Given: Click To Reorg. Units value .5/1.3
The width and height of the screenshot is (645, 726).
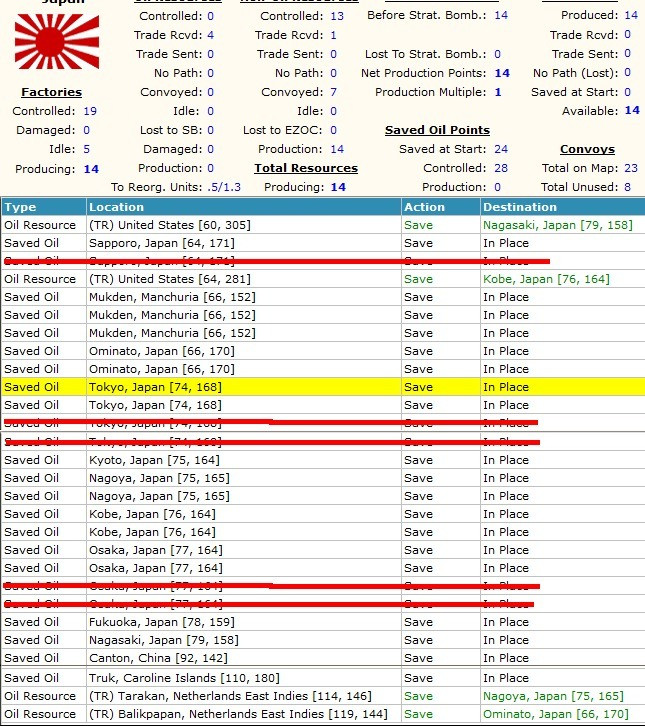Looking at the screenshot, I should pyautogui.click(x=224, y=187).
